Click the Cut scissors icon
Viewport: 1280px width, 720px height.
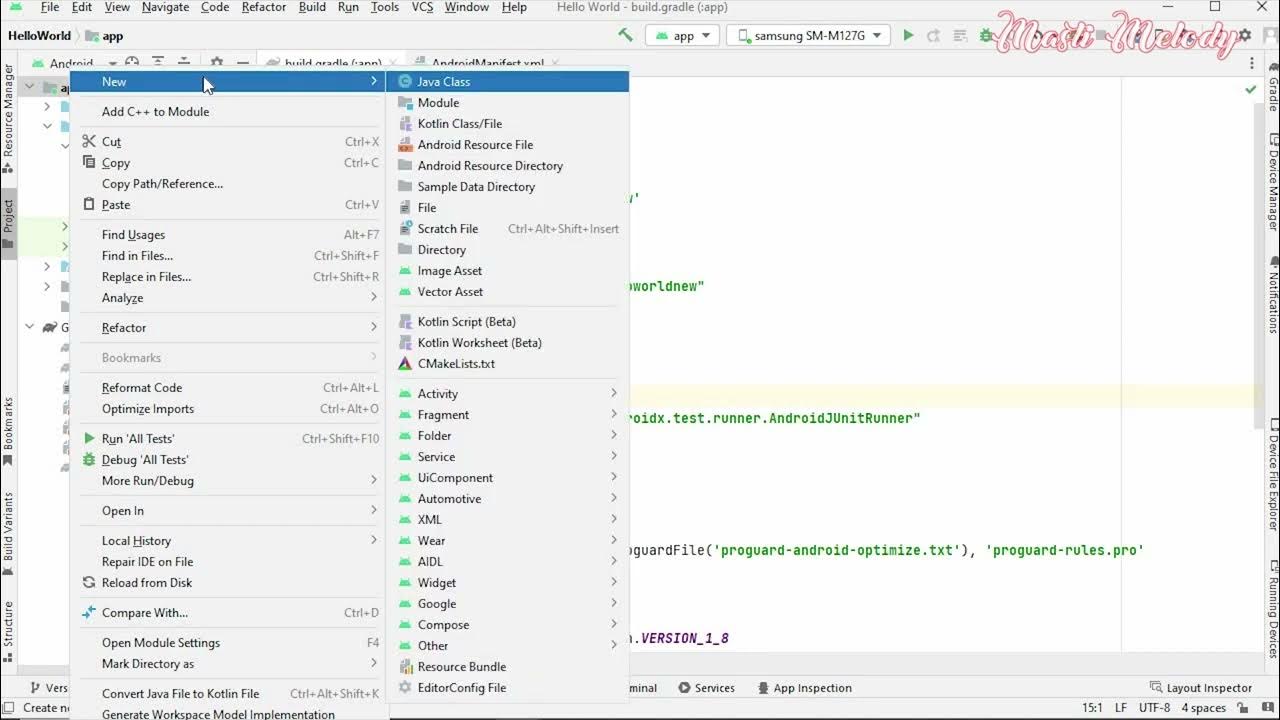pyautogui.click(x=89, y=142)
